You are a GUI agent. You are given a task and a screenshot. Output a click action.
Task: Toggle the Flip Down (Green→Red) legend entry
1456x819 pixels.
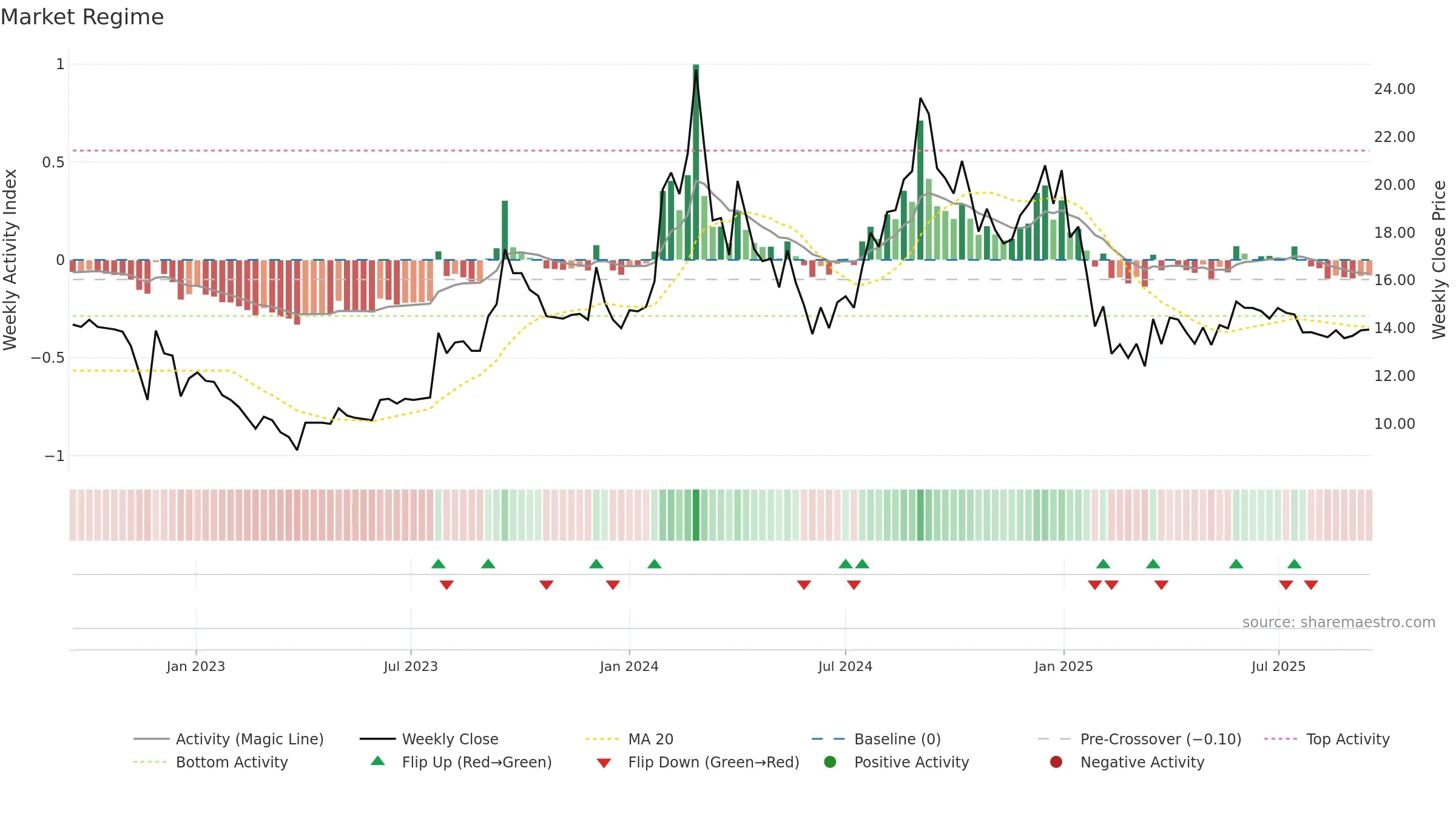698,762
